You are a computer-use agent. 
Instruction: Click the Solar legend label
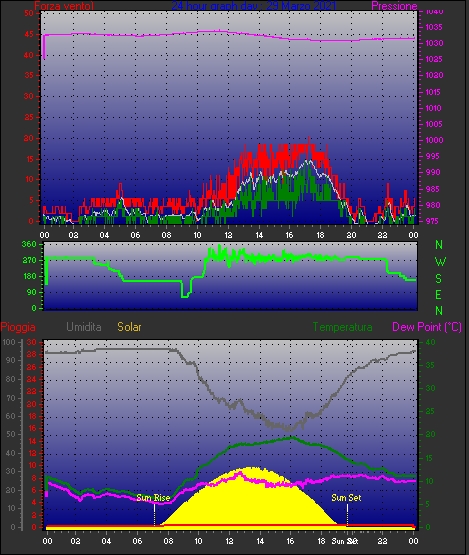(x=129, y=327)
